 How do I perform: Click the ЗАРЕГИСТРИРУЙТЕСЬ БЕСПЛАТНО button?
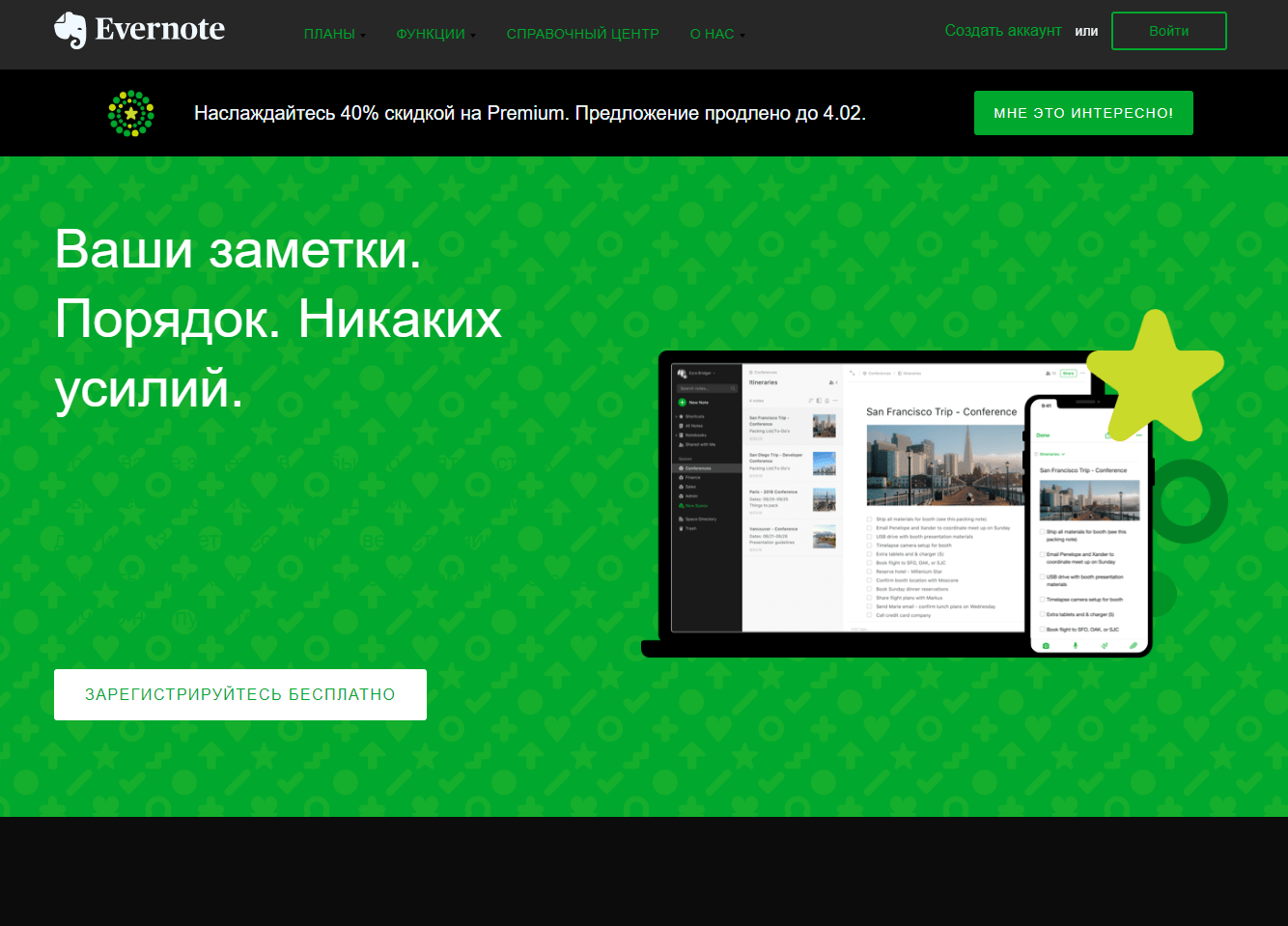(x=239, y=693)
